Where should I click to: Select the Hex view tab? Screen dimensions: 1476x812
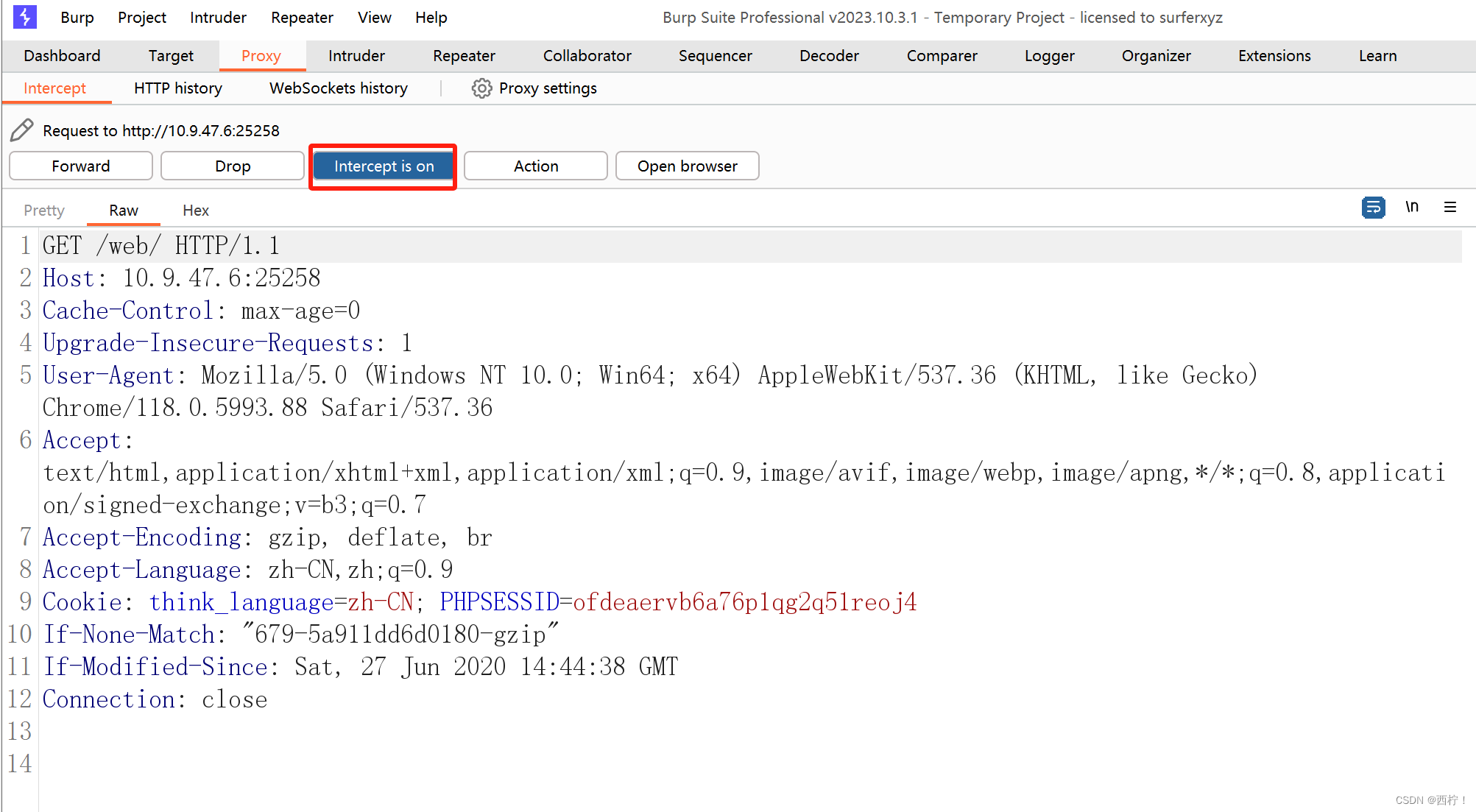click(195, 211)
